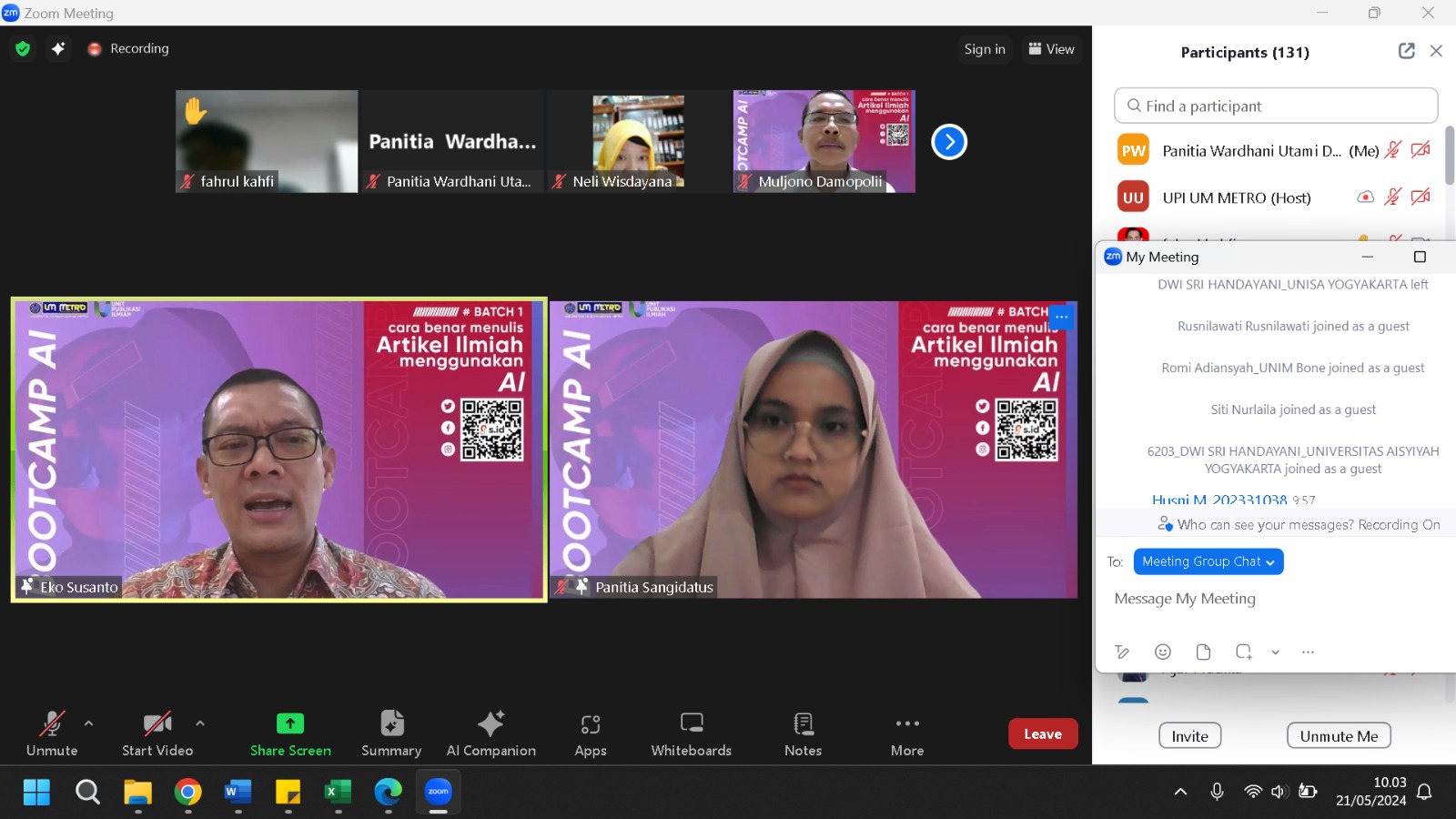Click the Invite button
Image resolution: width=1456 pixels, height=819 pixels.
(1189, 736)
